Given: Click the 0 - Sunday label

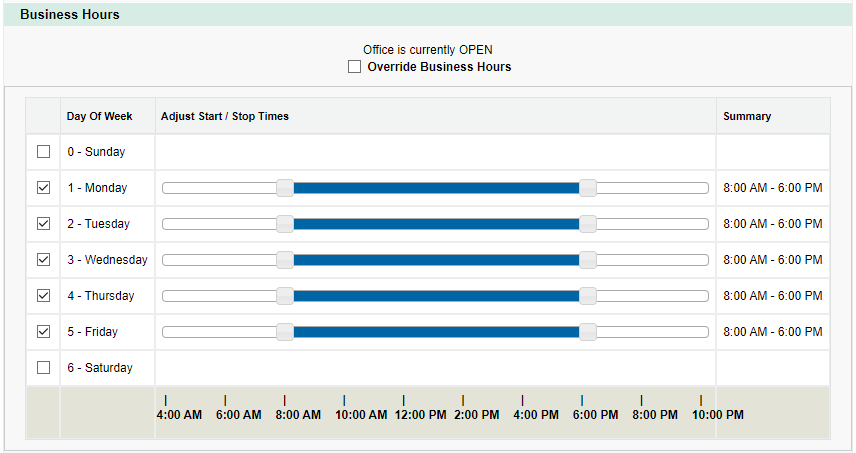Looking at the screenshot, I should coord(96,152).
